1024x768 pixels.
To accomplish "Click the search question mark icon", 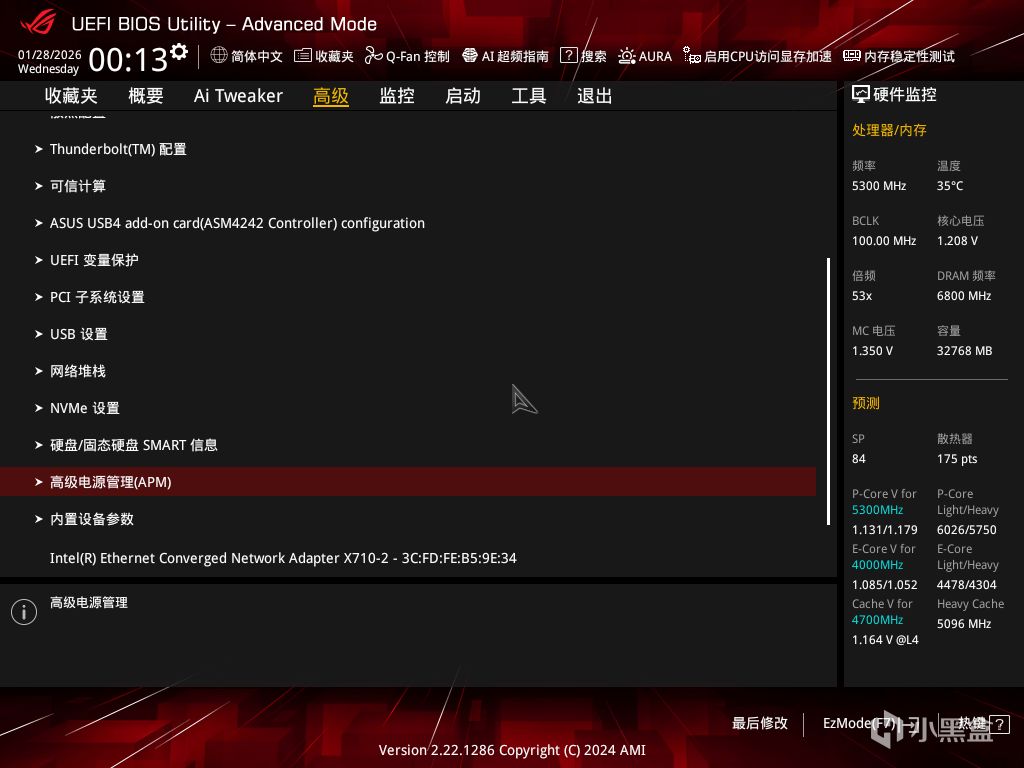I will 569,56.
